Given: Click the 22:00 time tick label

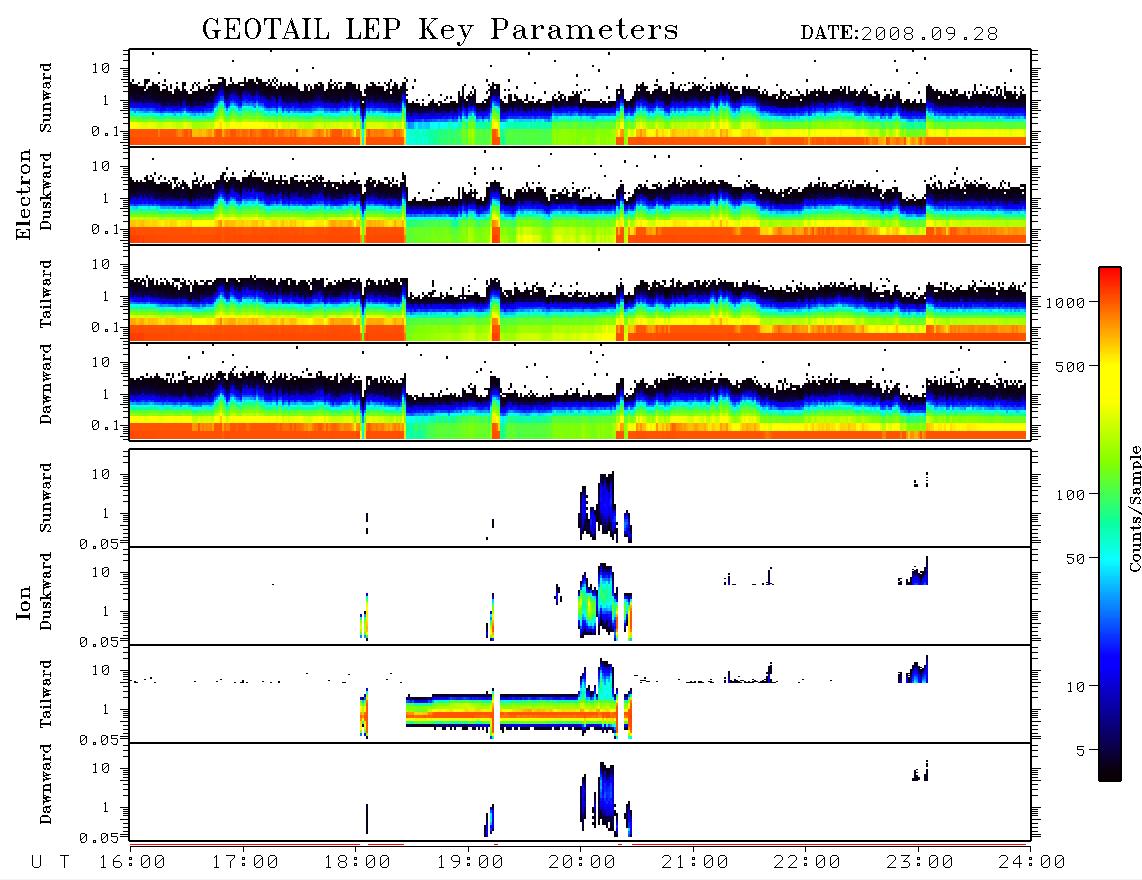Looking at the screenshot, I should [807, 863].
